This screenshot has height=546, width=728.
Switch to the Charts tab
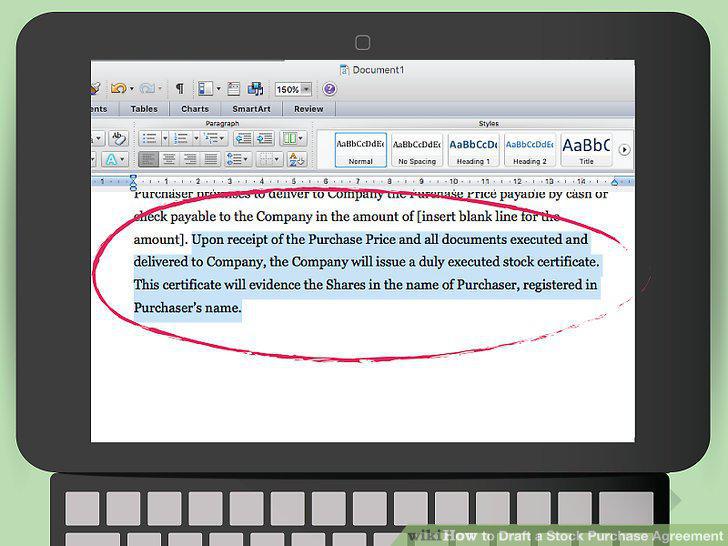click(x=195, y=109)
